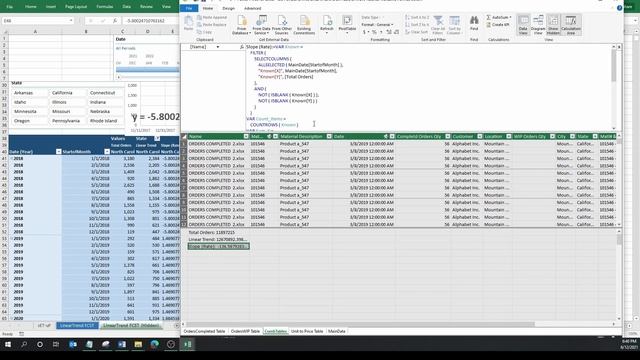Click the date timeline slicer bar
640x360 pixels.
(147, 69)
